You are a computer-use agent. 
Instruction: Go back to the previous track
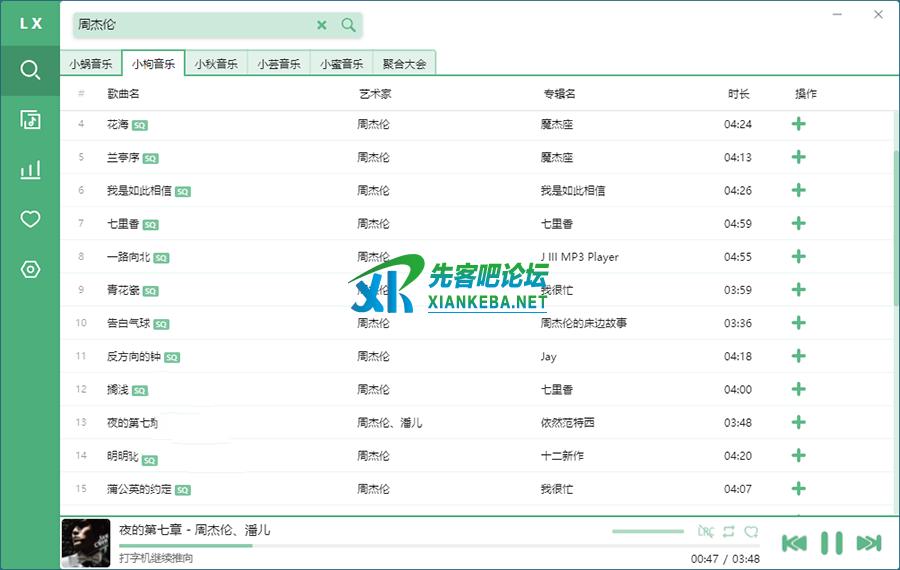pyautogui.click(x=794, y=543)
